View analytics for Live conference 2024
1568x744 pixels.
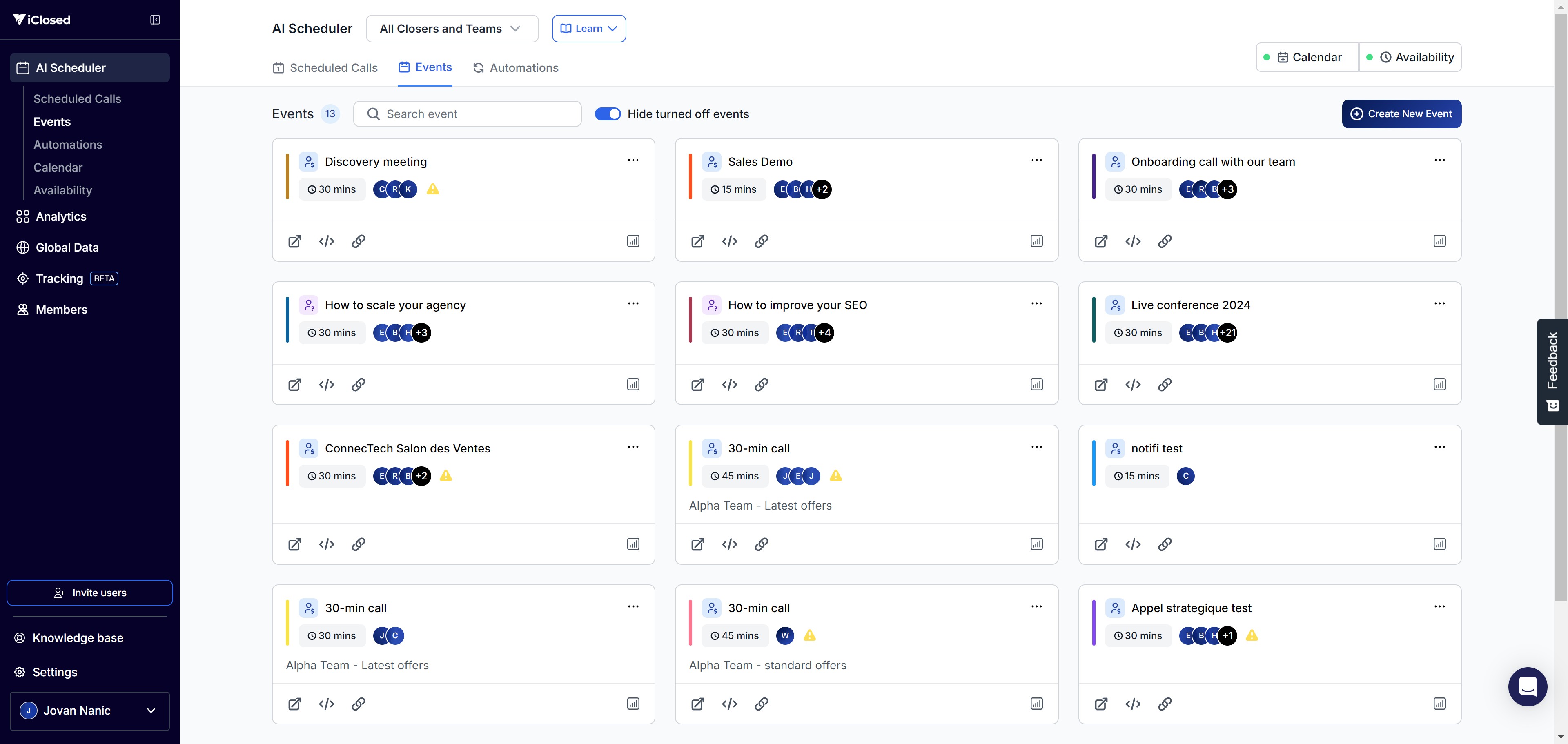point(1439,384)
